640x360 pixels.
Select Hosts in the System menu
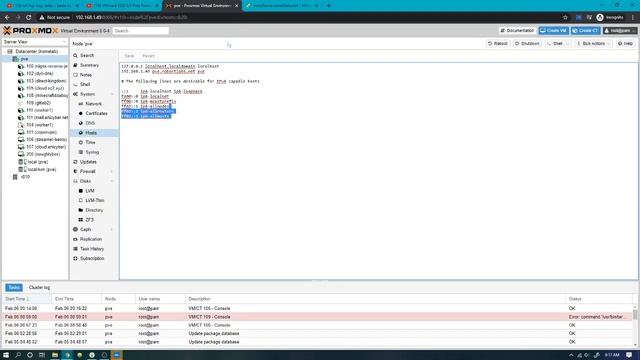[x=91, y=133]
